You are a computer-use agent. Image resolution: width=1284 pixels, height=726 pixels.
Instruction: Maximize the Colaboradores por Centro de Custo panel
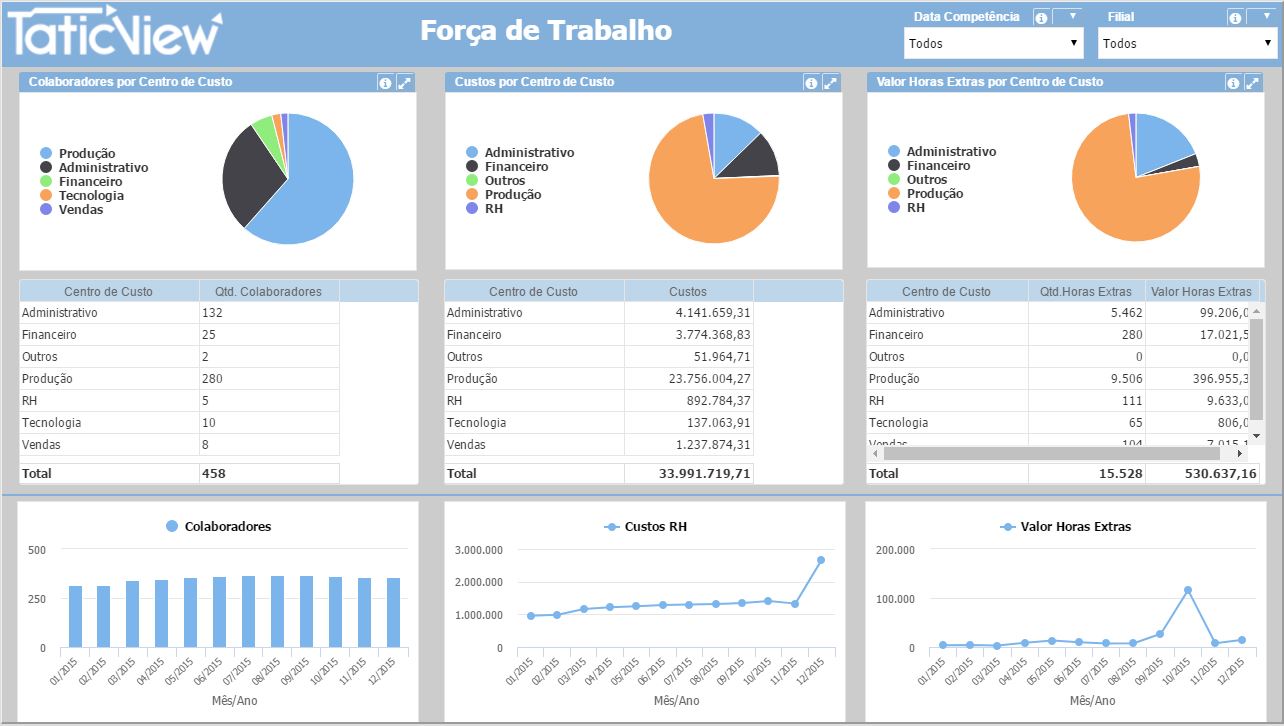pos(404,83)
